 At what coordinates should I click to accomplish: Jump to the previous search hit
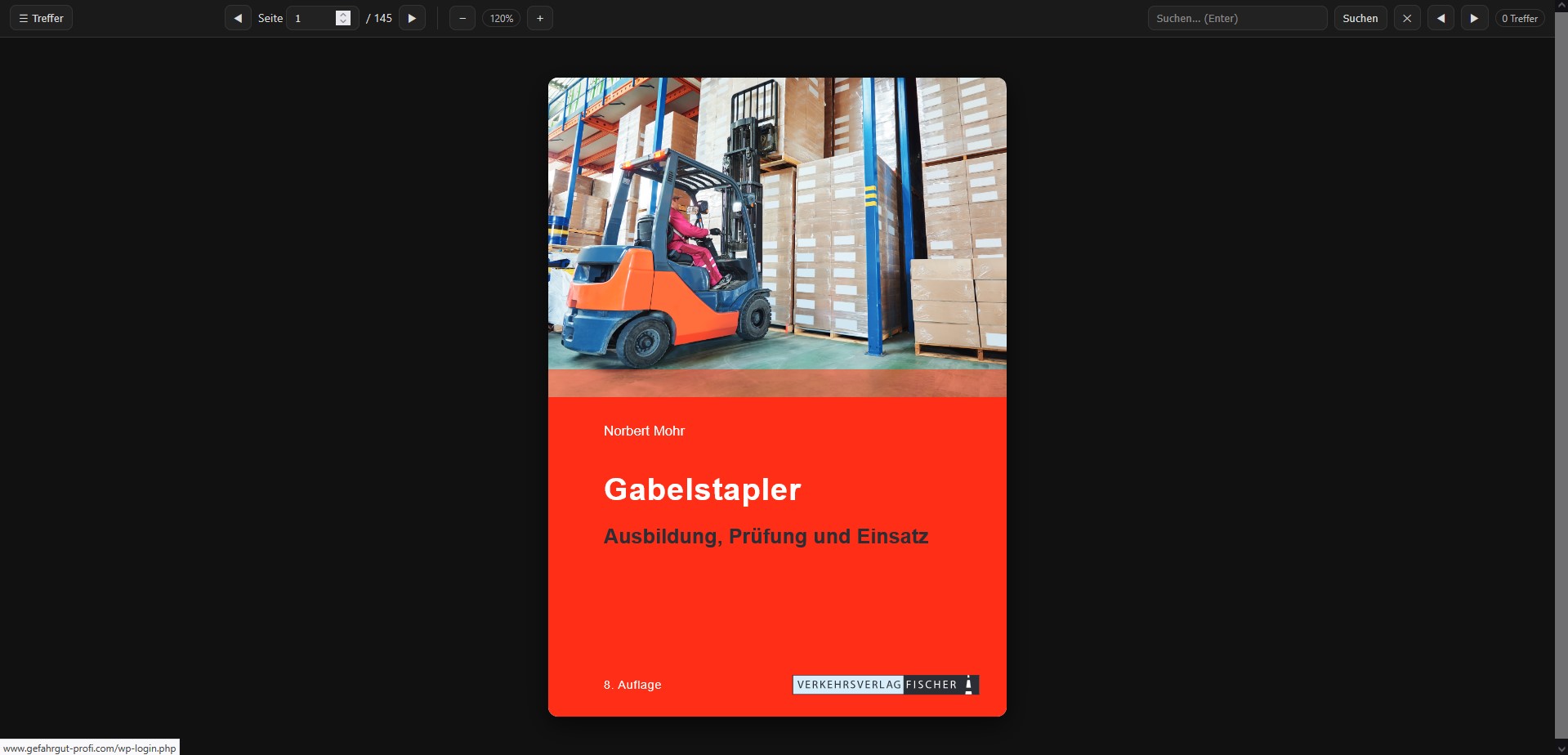coord(1440,18)
